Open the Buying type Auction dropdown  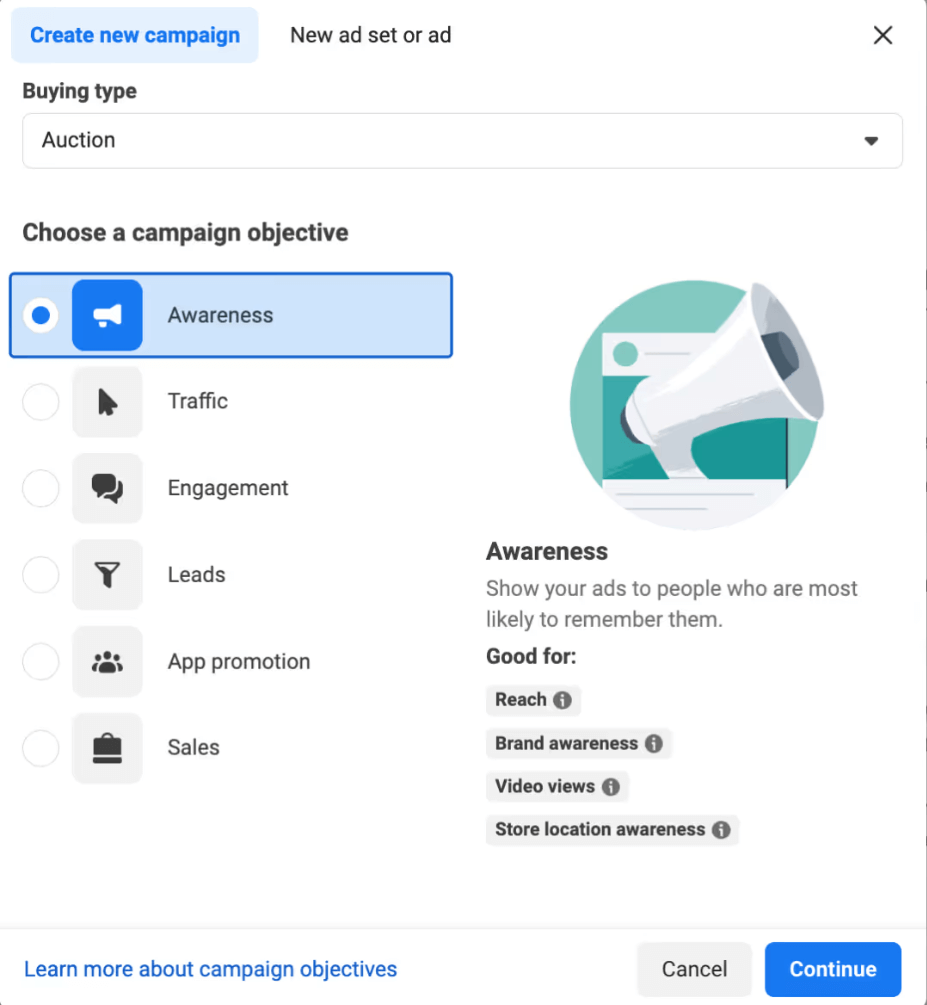coord(462,141)
